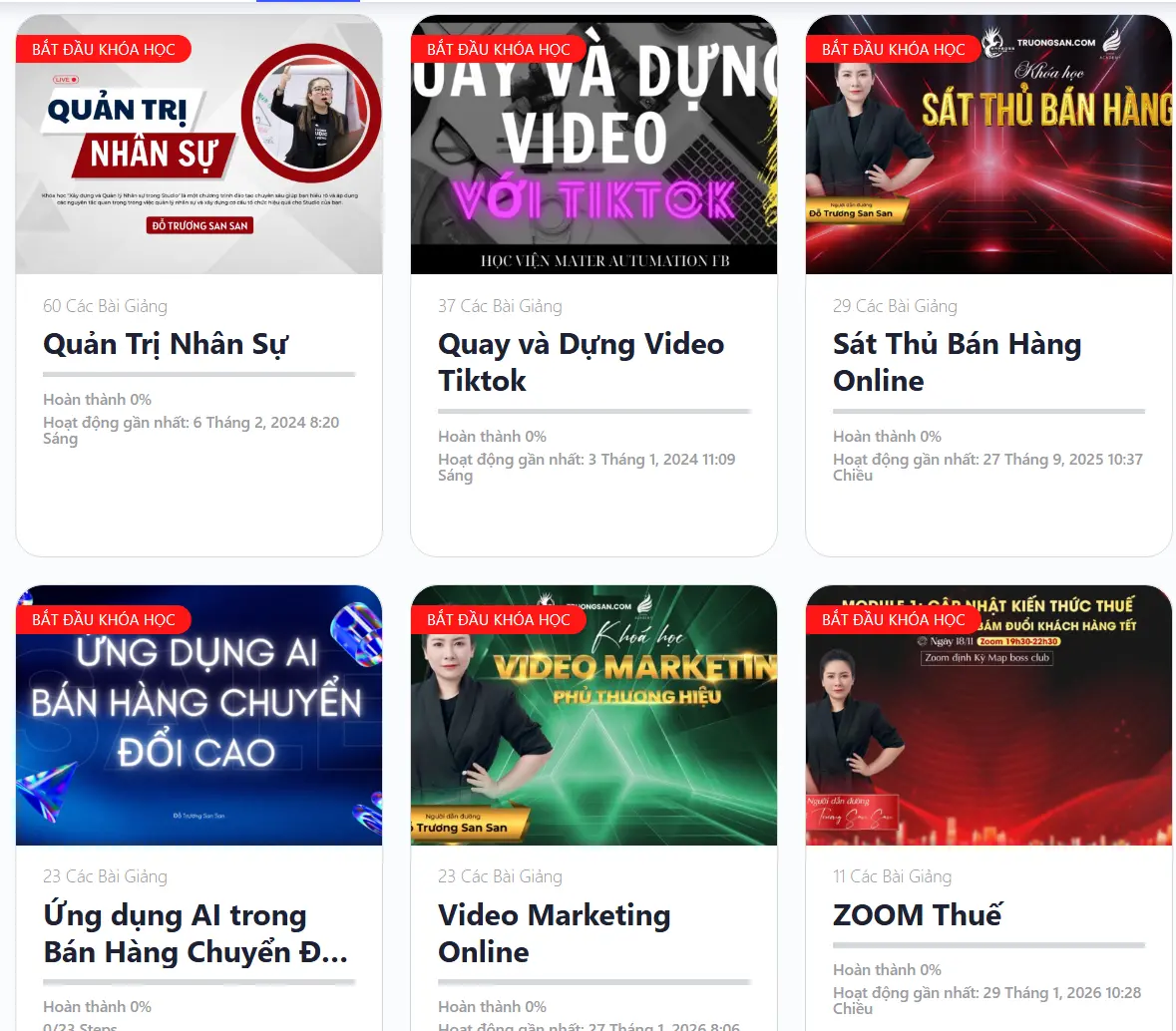This screenshot has height=1031, width=1176.
Task: Start the Quay và Dựng Video Tiktok course badge
Action: coord(499,50)
